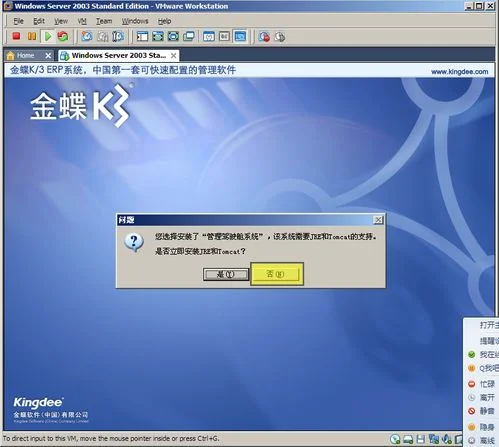Select the 忙碌 busy status menu item
Image resolution: width=499 pixels, height=447 pixels.
(x=482, y=384)
